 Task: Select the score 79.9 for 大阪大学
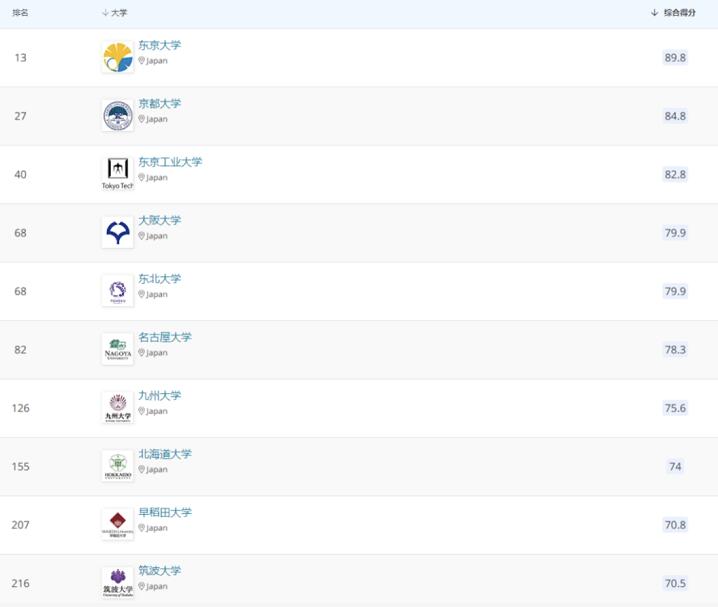click(x=675, y=233)
